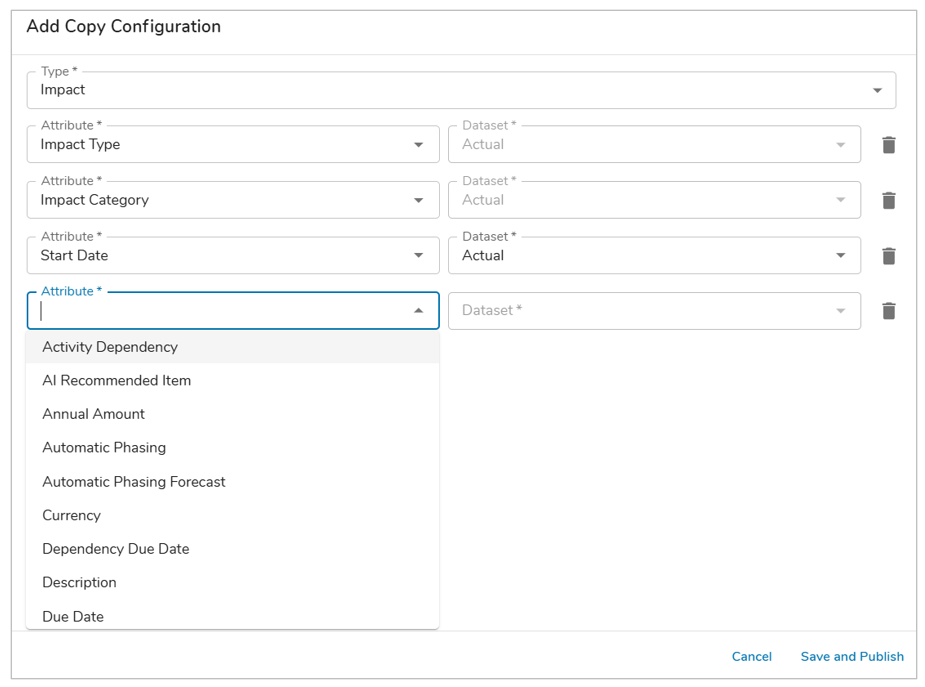
Task: Delete the Impact Type attribute row
Action: (888, 145)
